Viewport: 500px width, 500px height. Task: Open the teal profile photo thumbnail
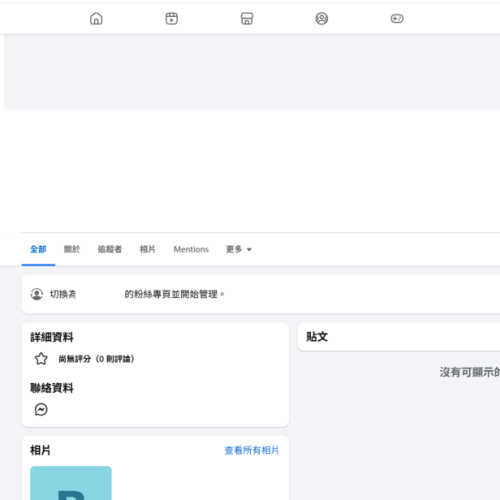71,483
